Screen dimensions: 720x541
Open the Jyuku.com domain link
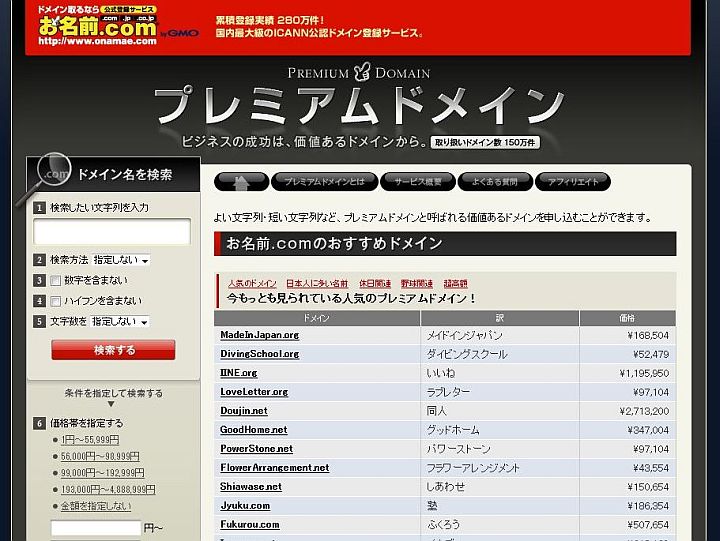245,506
